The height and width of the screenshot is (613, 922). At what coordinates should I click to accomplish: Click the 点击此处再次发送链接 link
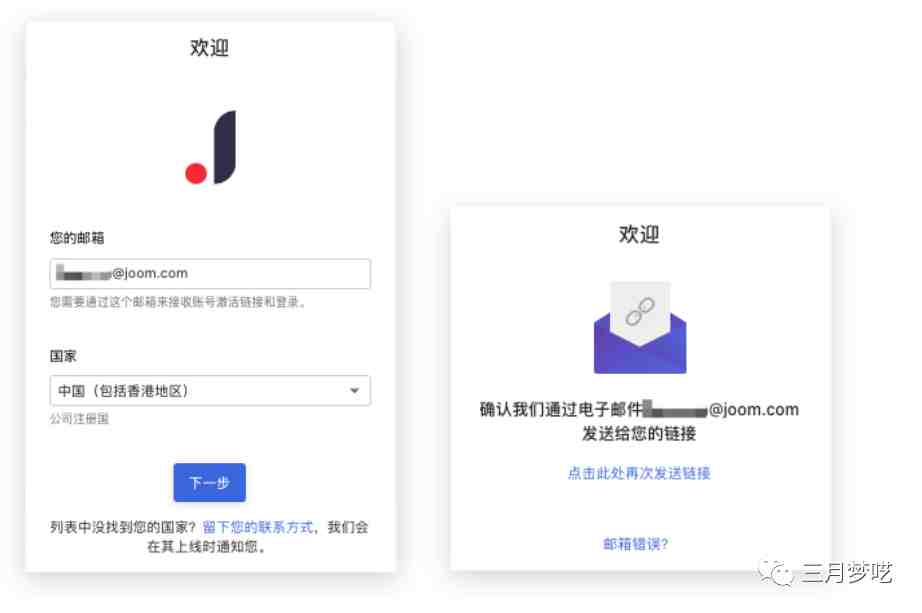pos(639,473)
